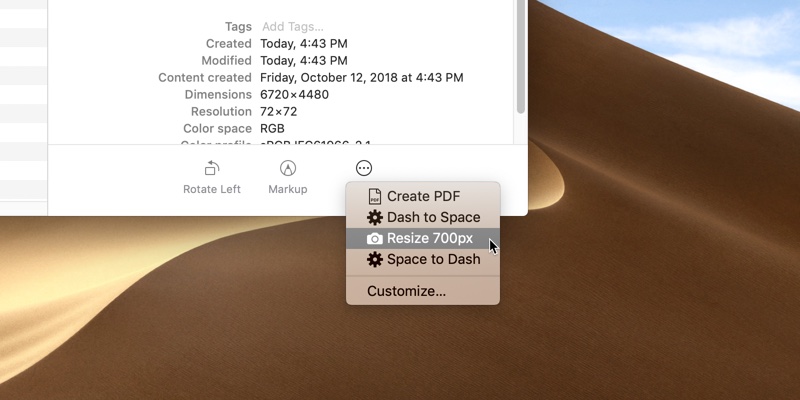Open Customize... from the menu
Image resolution: width=800 pixels, height=400 pixels.
(406, 292)
